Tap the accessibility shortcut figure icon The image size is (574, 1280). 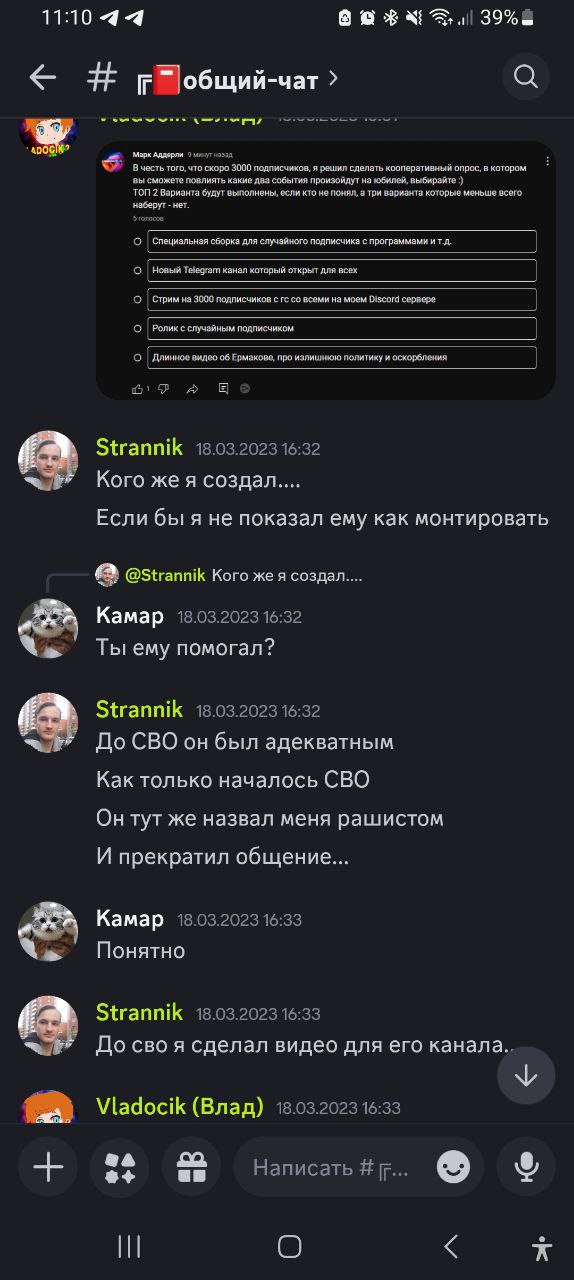tap(542, 1247)
